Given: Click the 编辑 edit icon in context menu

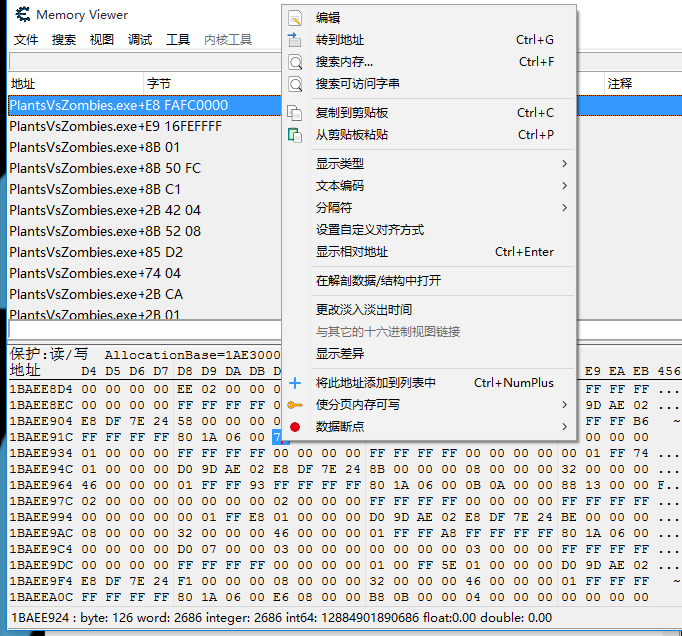Looking at the screenshot, I should [295, 18].
